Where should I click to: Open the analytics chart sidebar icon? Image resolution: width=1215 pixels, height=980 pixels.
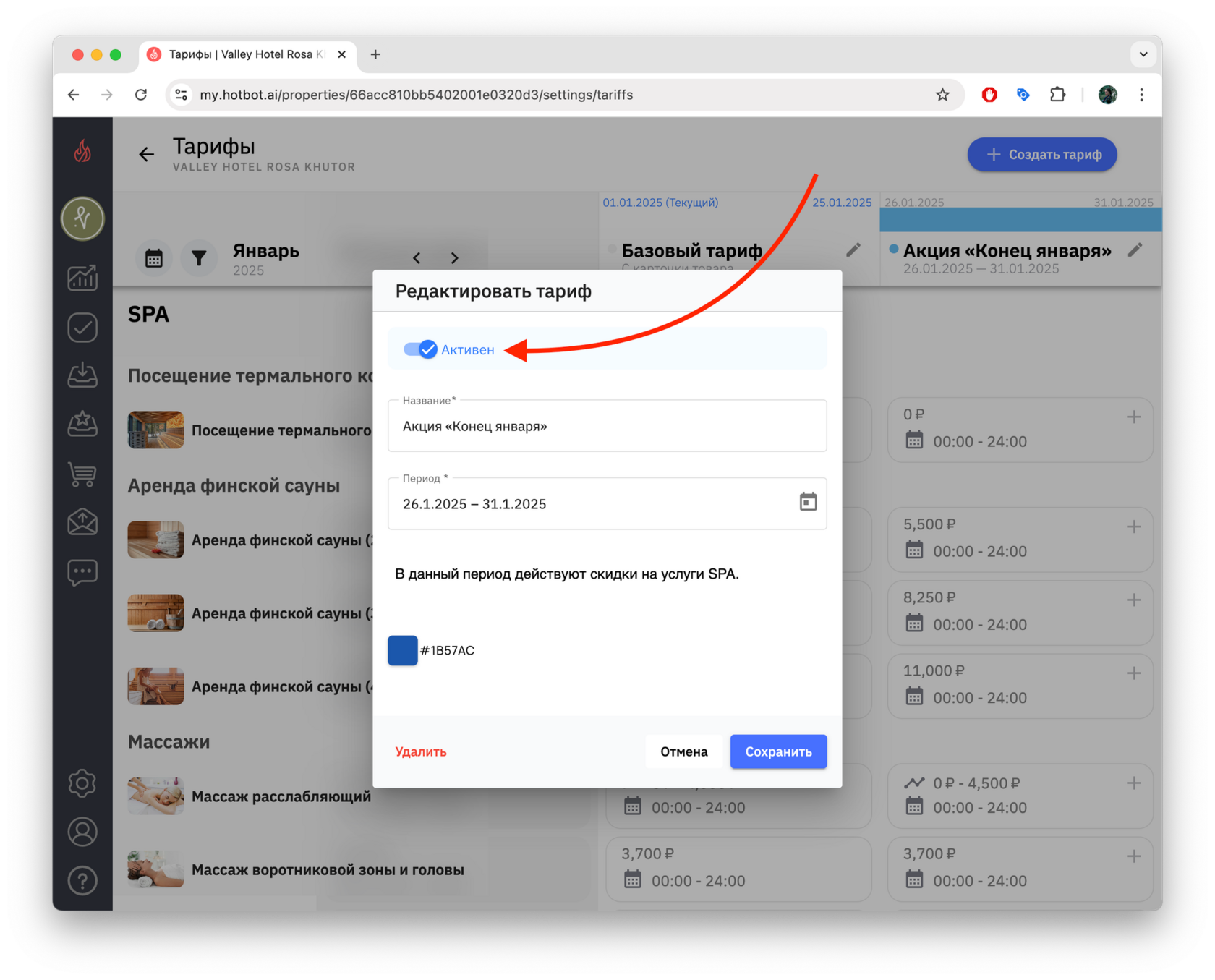tap(82, 278)
